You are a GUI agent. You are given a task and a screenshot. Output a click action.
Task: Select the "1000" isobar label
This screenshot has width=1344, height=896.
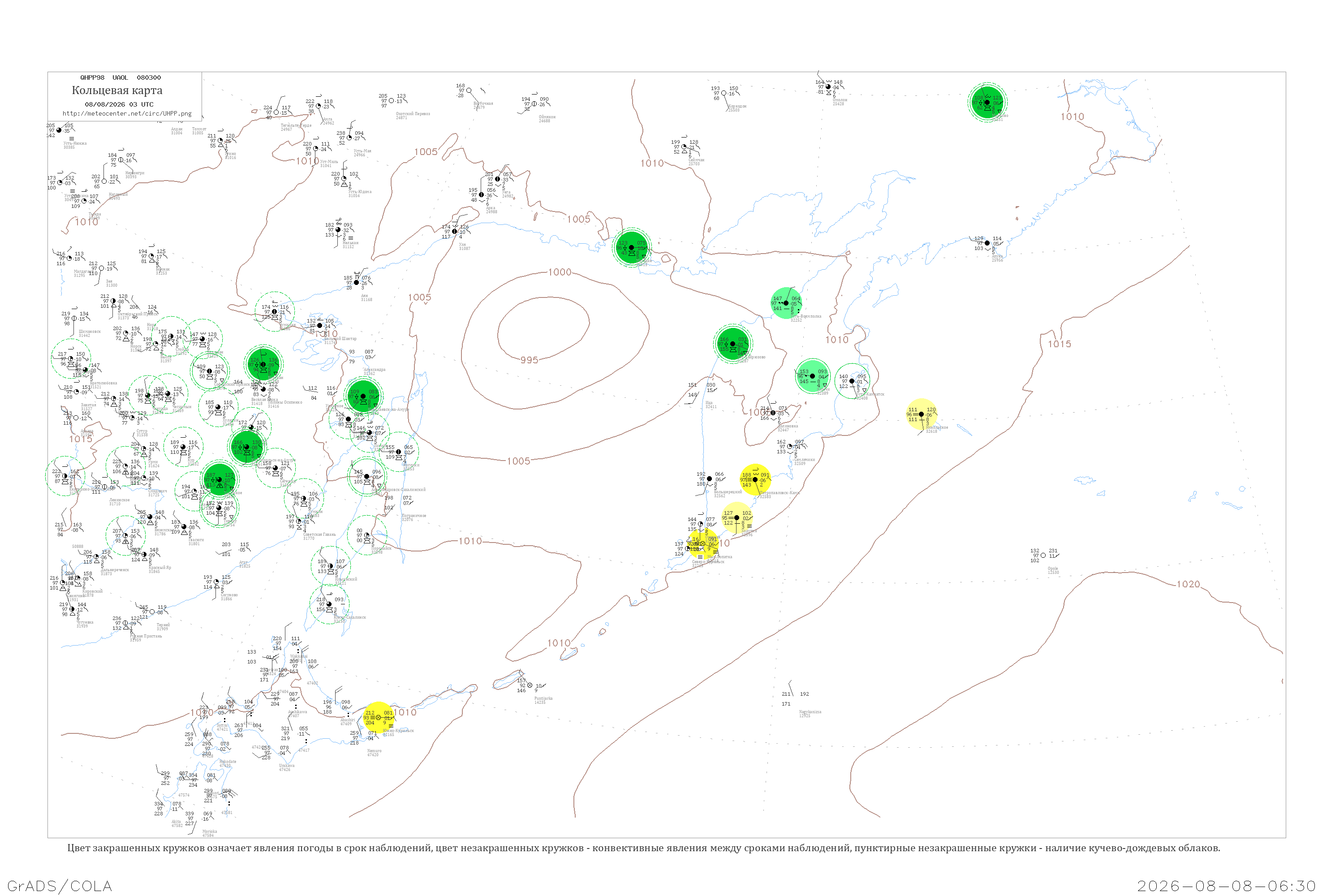click(x=560, y=272)
